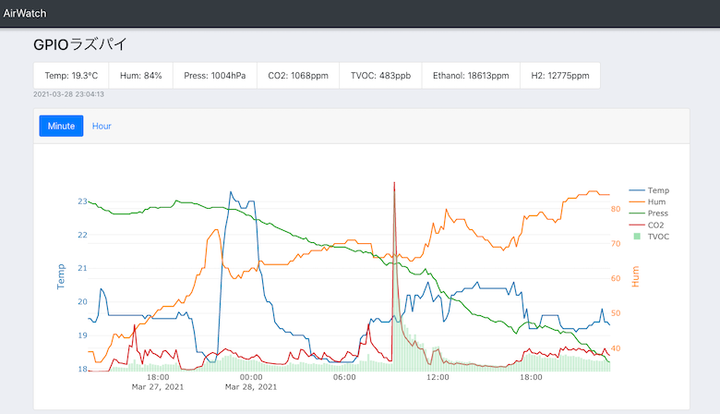Click the GPIOラズパイ page heading
Screen dimensions: 720x414
pyautogui.click(x=79, y=45)
